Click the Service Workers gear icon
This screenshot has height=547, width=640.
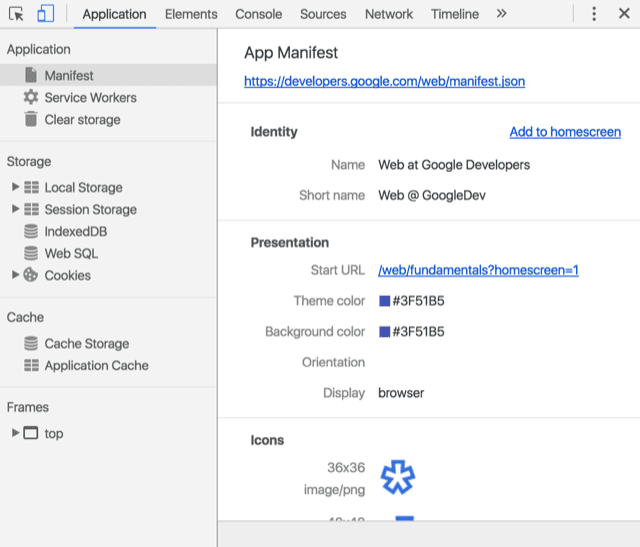tap(31, 98)
